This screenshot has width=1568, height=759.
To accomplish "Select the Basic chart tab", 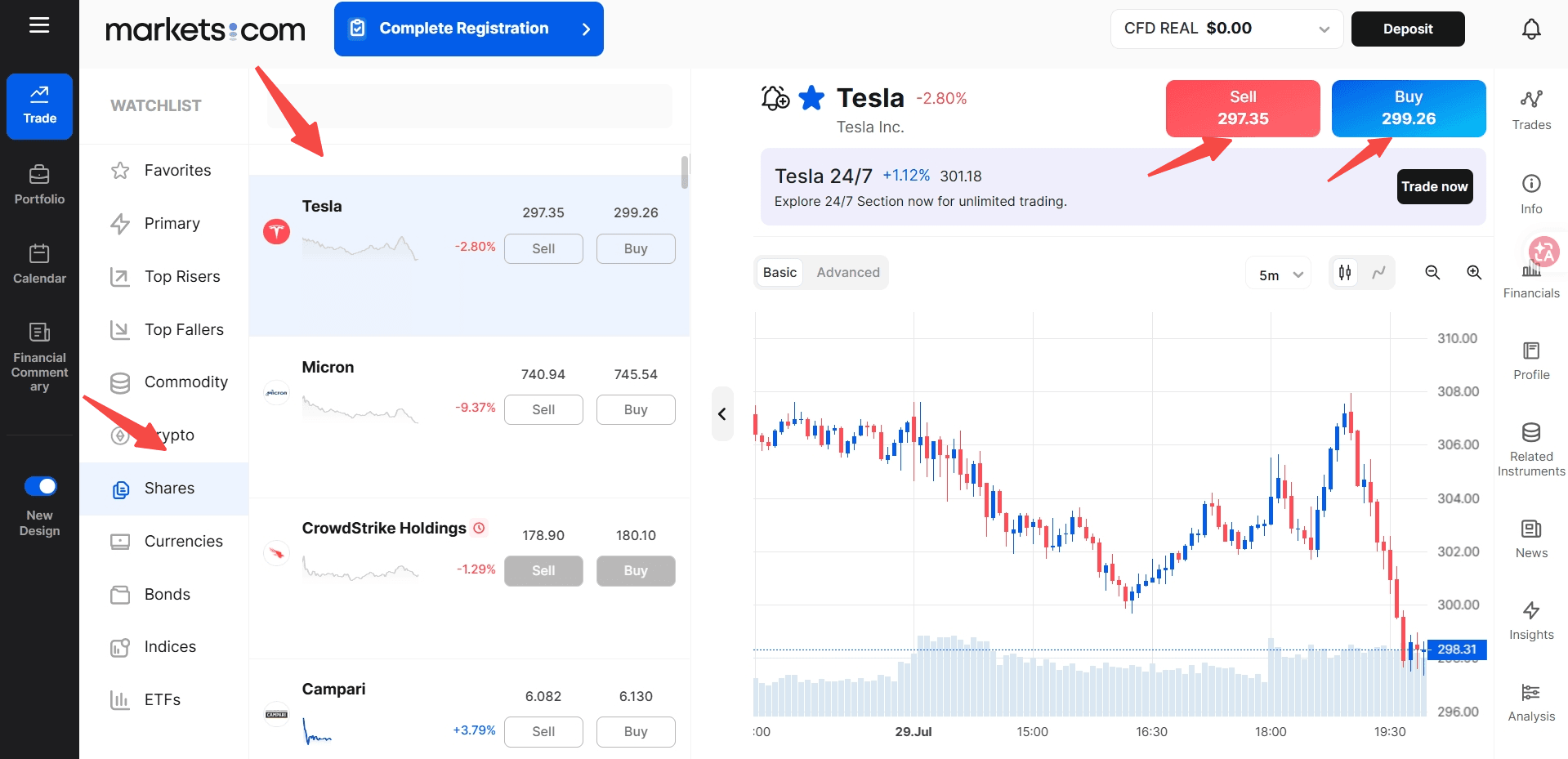I will (780, 272).
